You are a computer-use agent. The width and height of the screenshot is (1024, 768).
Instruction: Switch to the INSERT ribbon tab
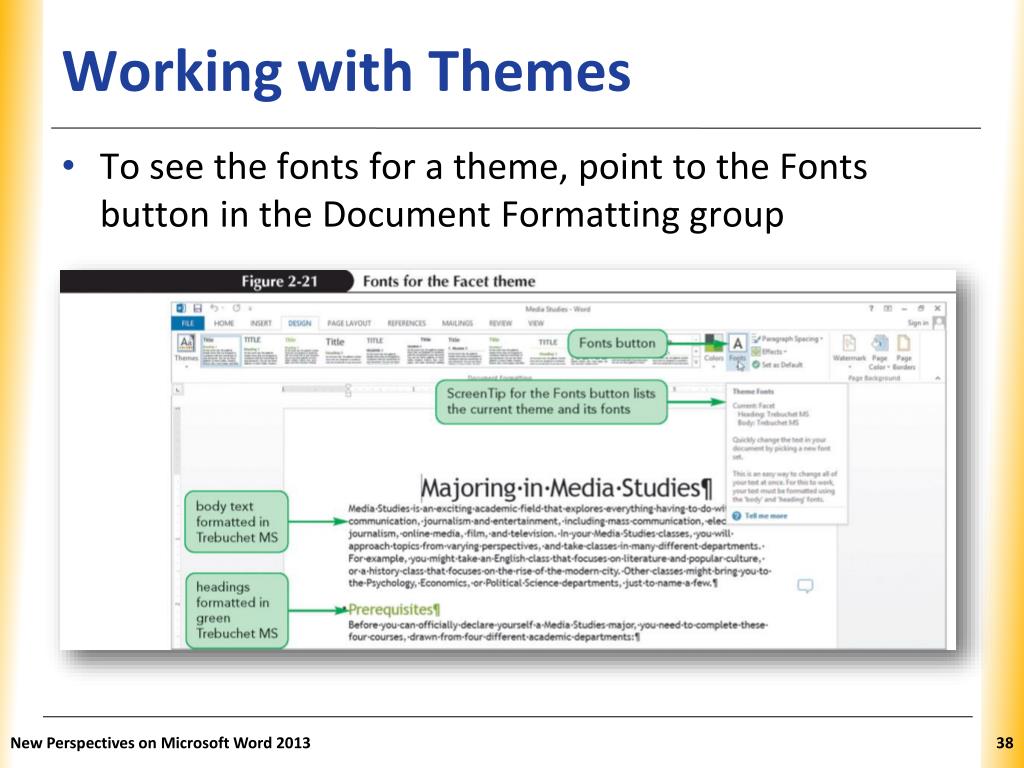click(261, 323)
